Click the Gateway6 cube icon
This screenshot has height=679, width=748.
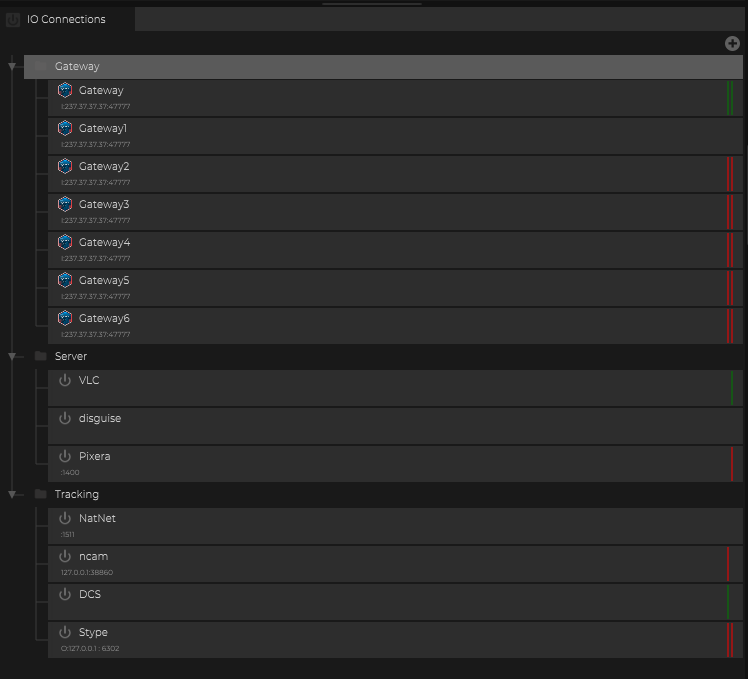click(x=65, y=318)
